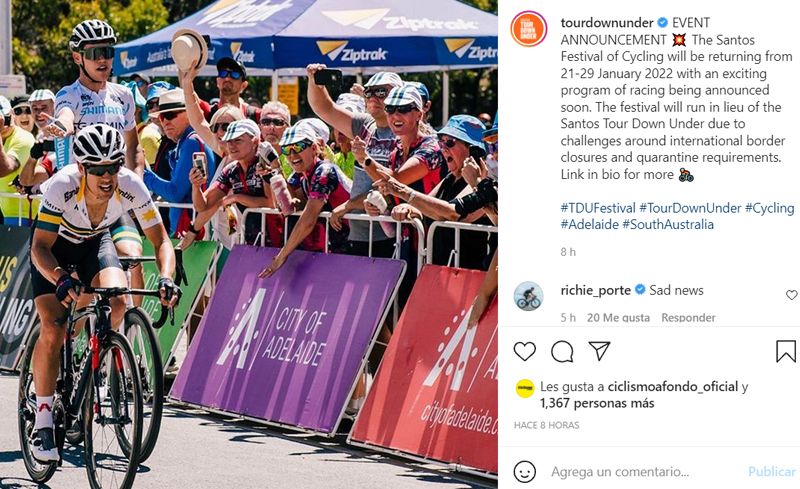Open the #TDUFestival hashtag
This screenshot has height=489, width=800.
click(598, 208)
